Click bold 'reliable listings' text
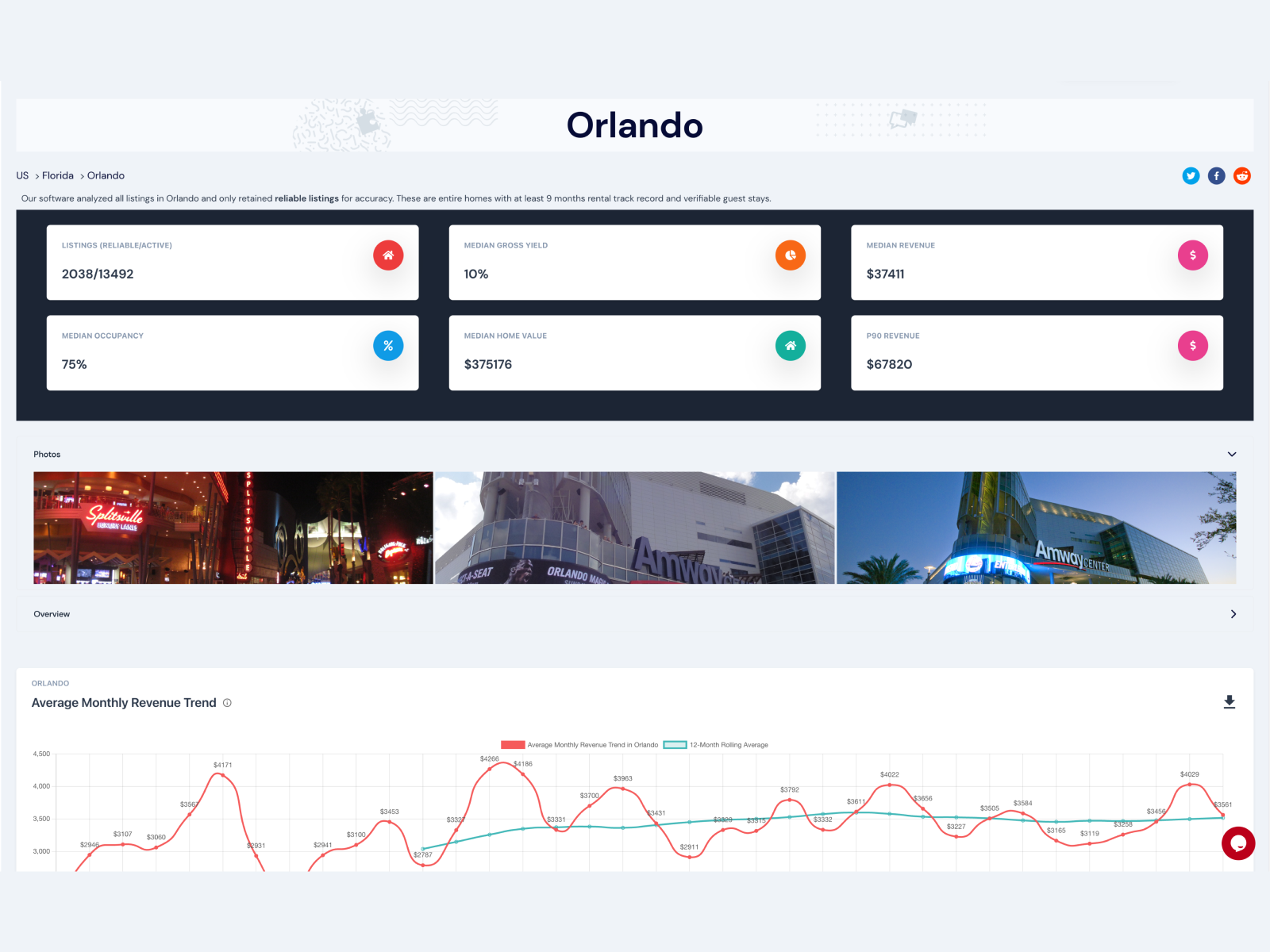The image size is (1270, 952). (x=306, y=198)
